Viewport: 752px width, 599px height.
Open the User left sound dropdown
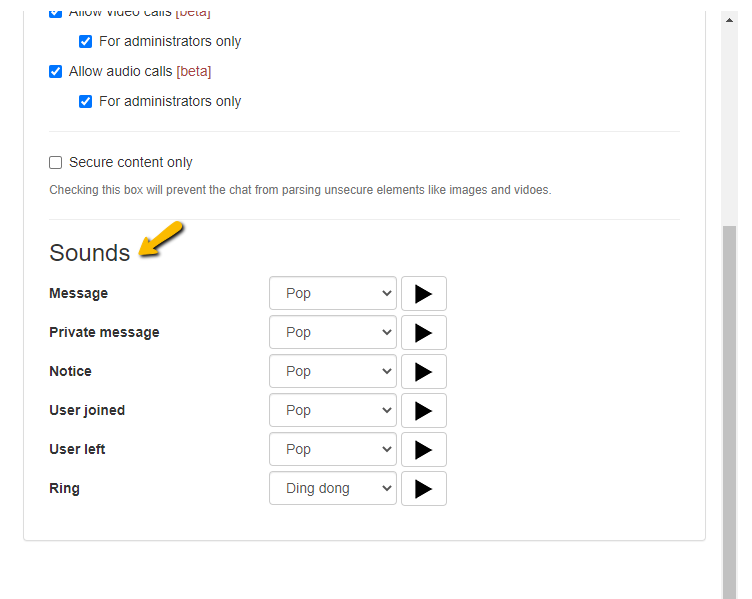tap(333, 450)
